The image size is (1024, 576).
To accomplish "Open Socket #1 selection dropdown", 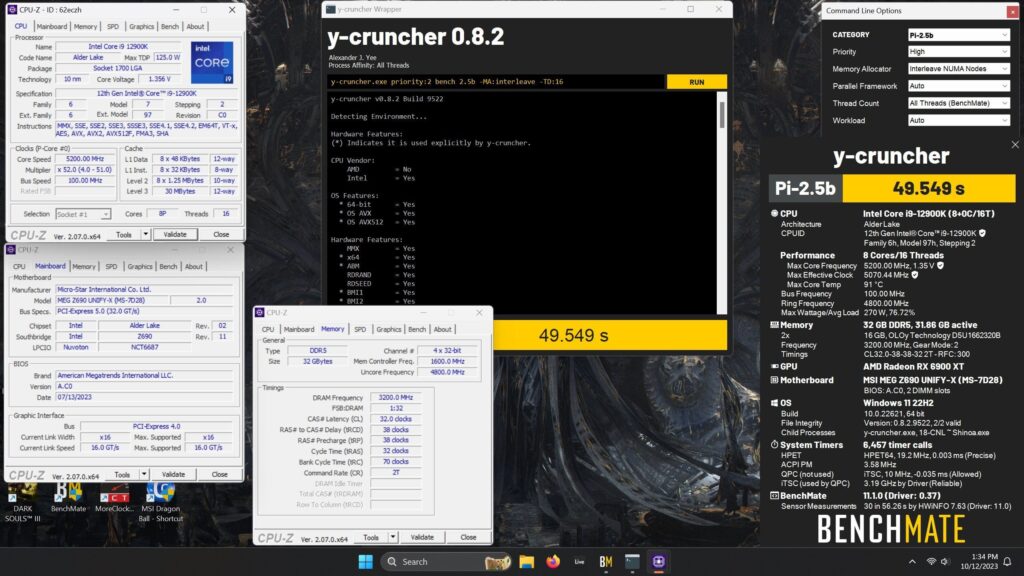I will tap(83, 214).
